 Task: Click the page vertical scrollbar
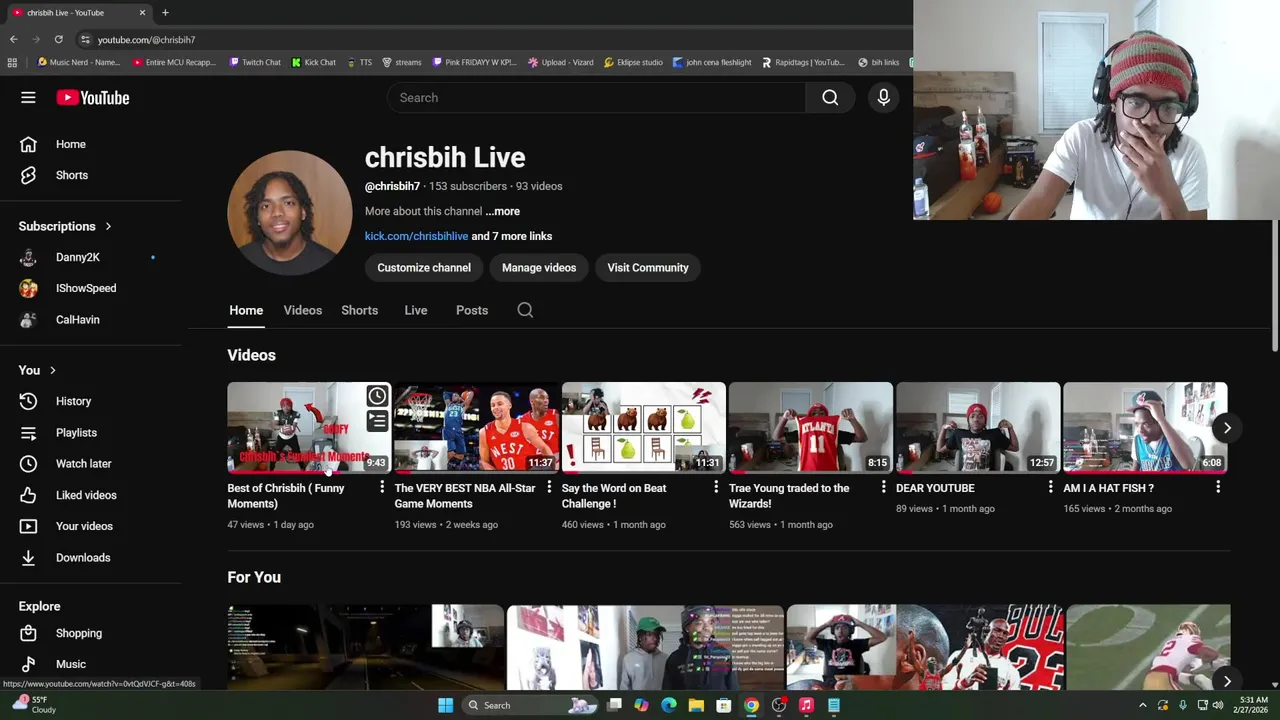click(x=1274, y=285)
